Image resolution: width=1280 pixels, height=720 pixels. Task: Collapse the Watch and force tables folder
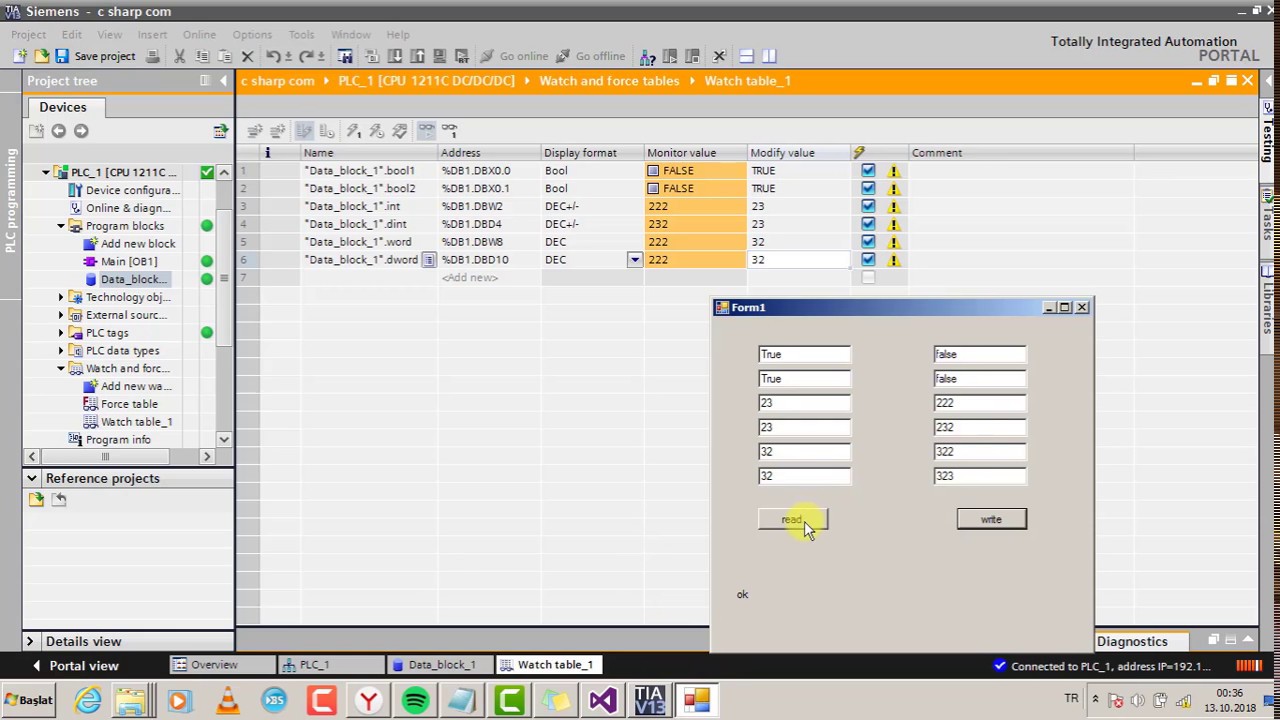60,369
